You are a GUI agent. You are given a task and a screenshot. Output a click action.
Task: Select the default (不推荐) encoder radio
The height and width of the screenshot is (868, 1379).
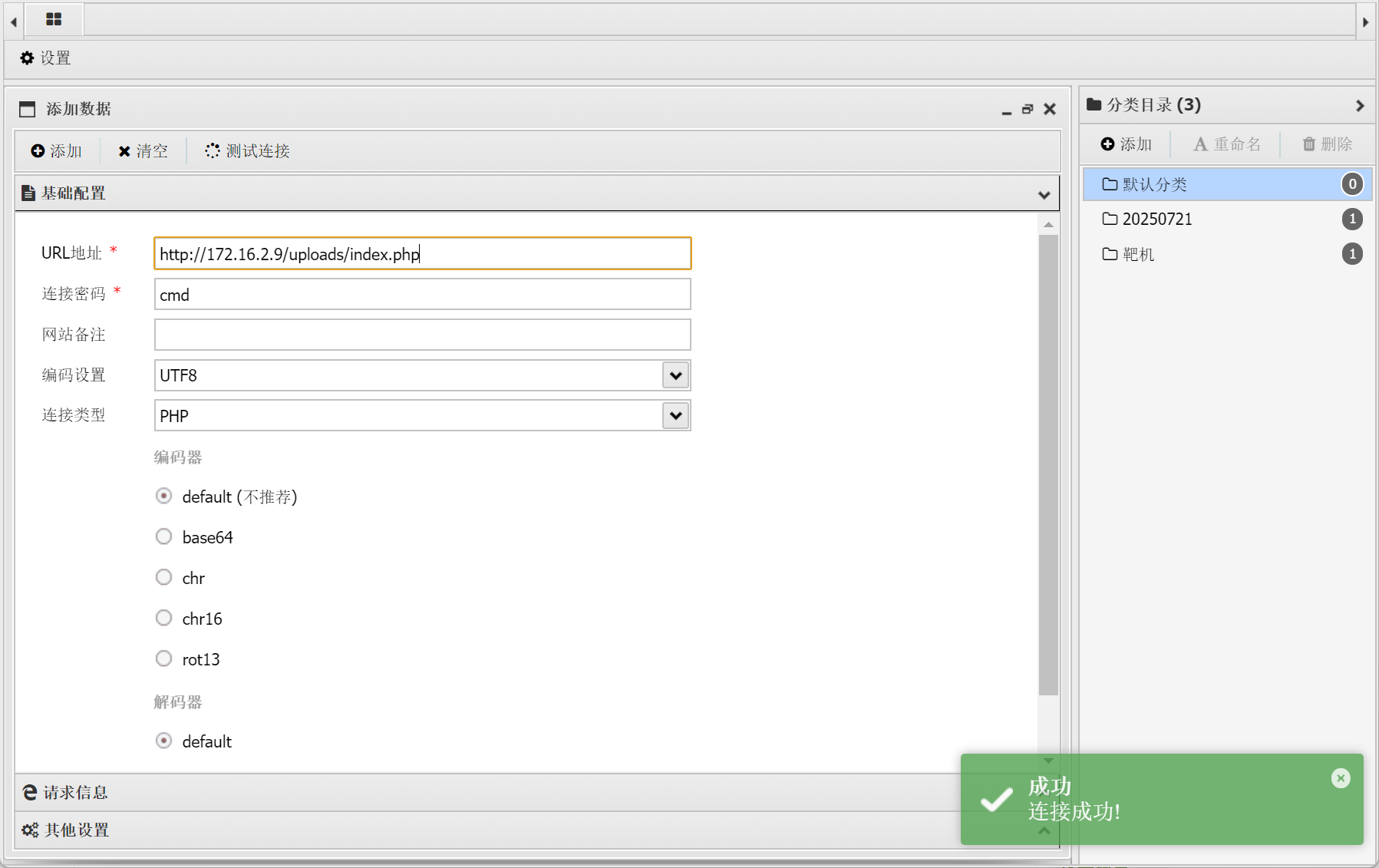163,497
